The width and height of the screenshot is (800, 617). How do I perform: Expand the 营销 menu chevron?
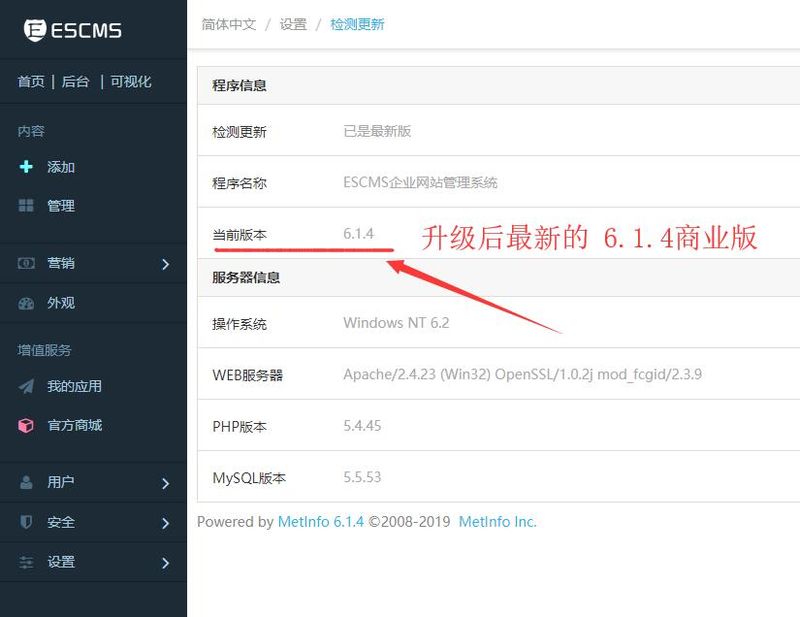(165, 264)
